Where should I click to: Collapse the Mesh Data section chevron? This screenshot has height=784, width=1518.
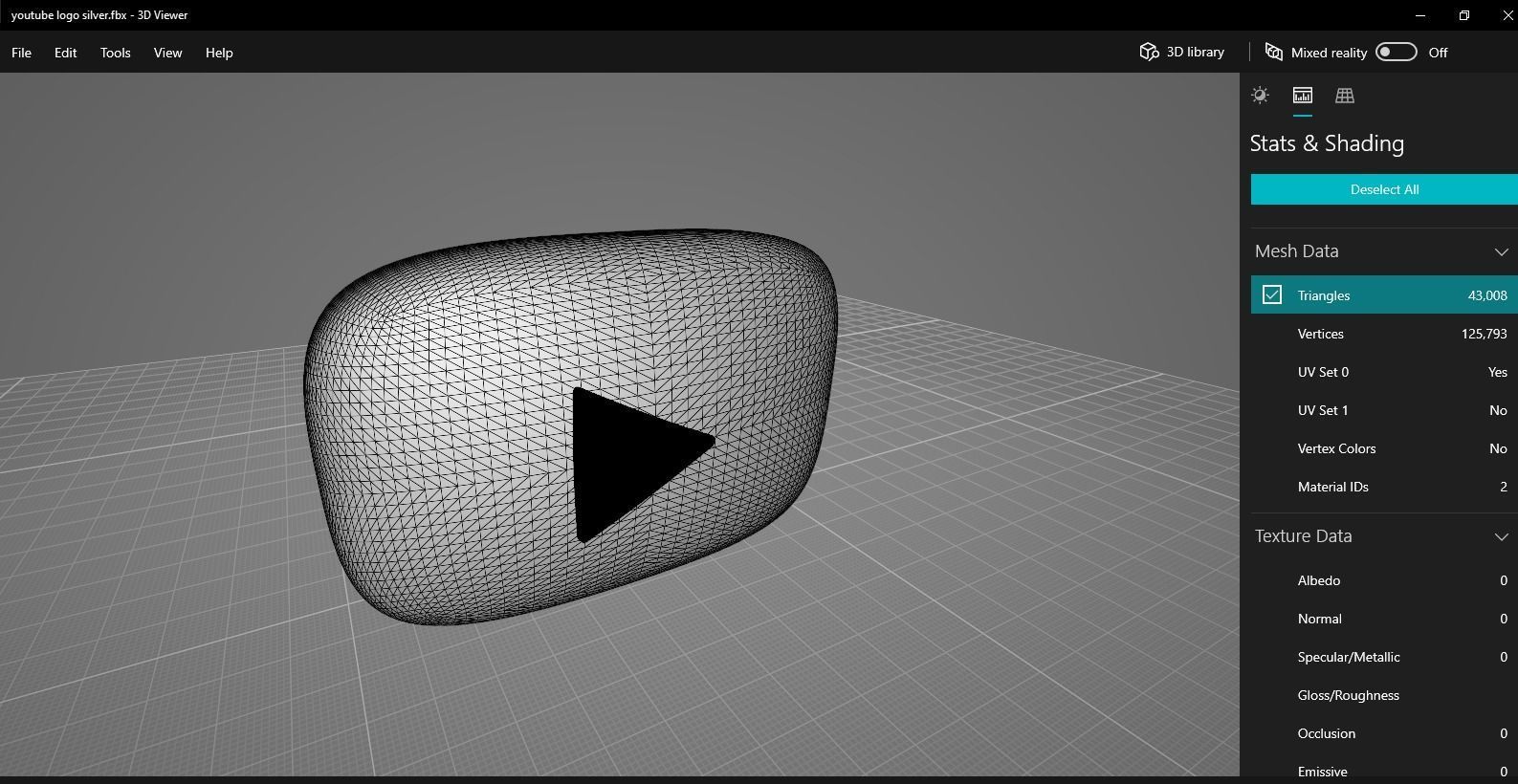1500,251
